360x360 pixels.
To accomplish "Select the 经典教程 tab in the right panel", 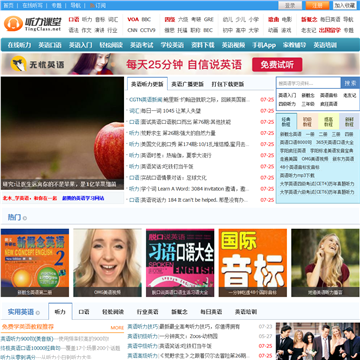I will (x=286, y=121).
